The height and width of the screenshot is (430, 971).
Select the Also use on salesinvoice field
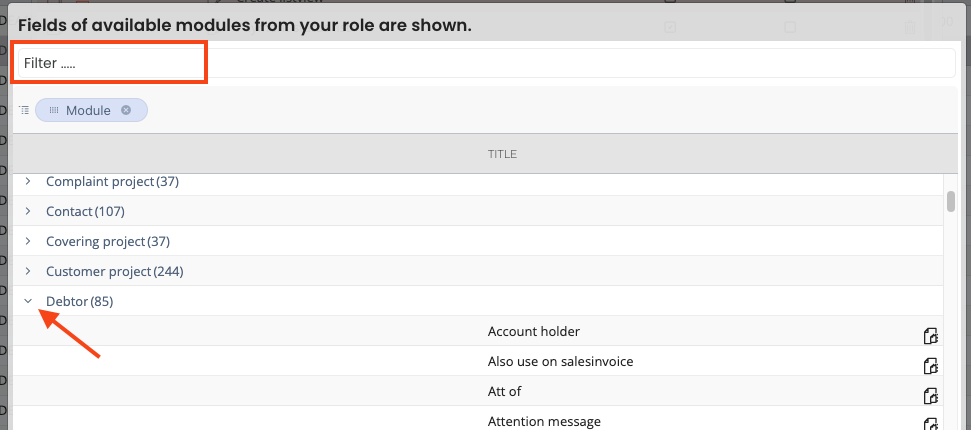tap(560, 362)
